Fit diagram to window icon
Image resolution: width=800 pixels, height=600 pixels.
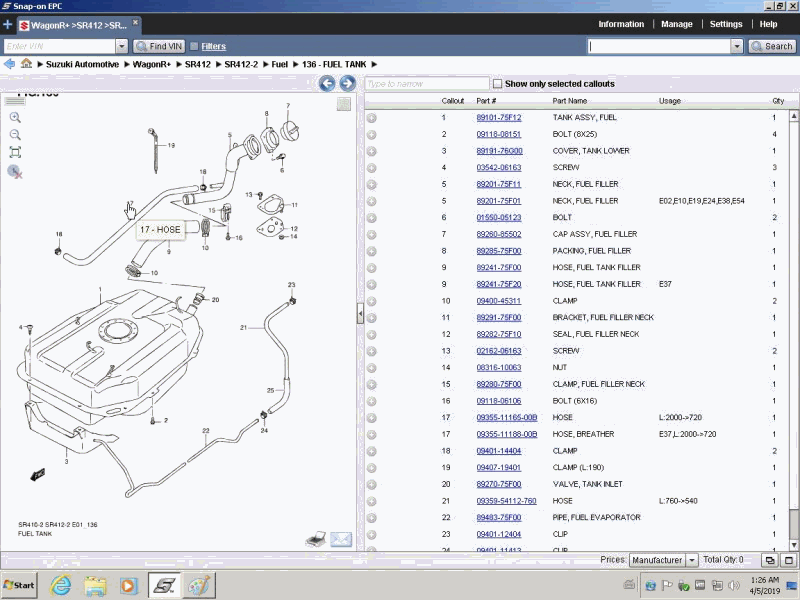click(15, 152)
